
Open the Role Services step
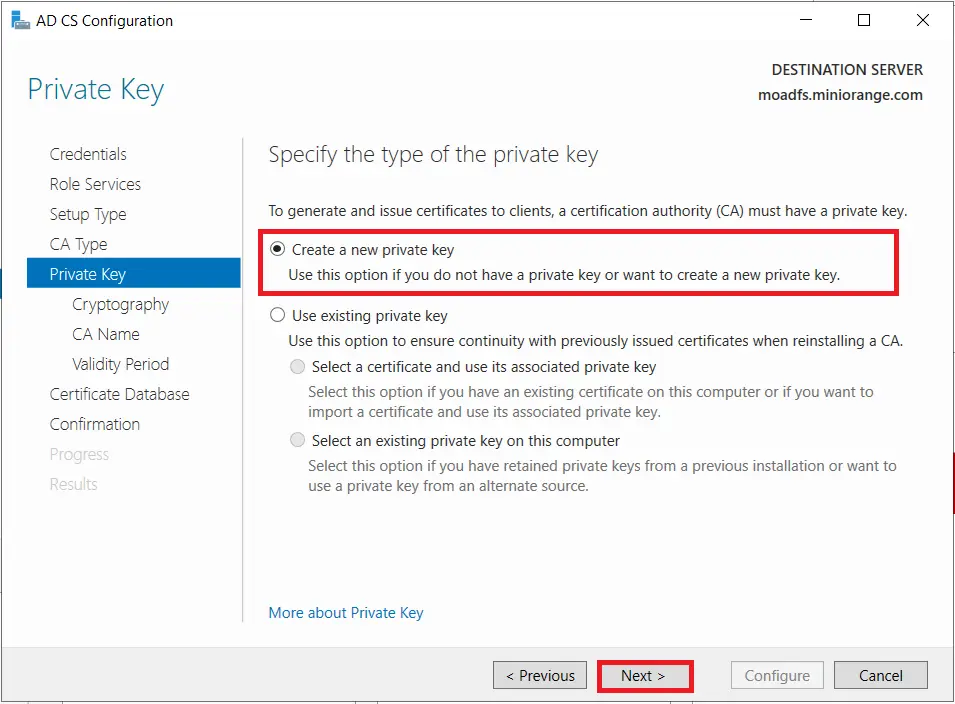pyautogui.click(x=94, y=184)
